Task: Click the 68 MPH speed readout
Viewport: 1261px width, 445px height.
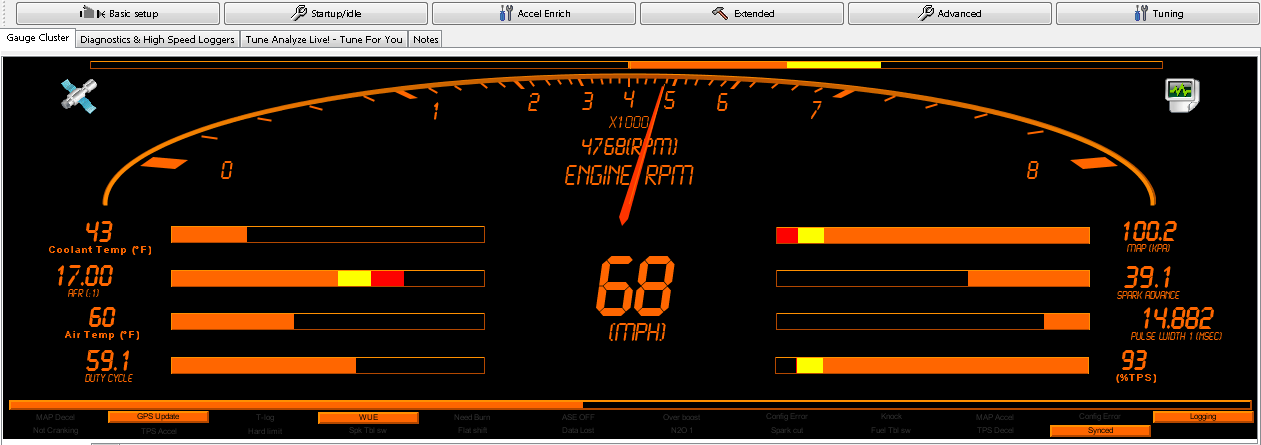Action: click(x=636, y=288)
